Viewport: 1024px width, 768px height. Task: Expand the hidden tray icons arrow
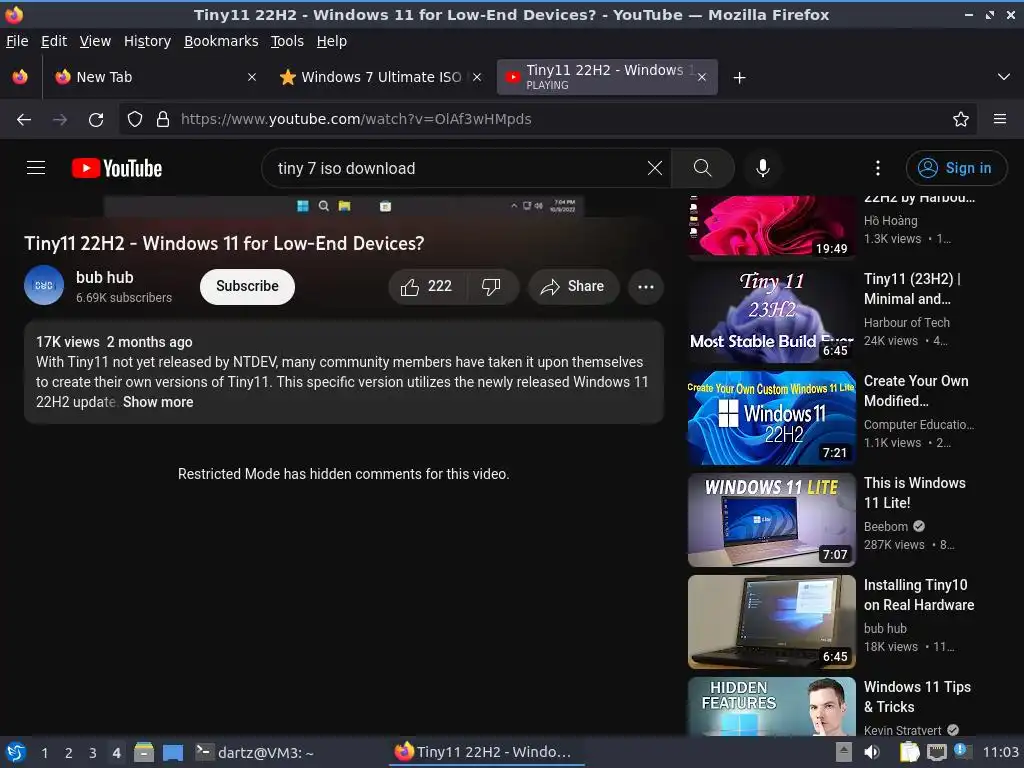844,752
